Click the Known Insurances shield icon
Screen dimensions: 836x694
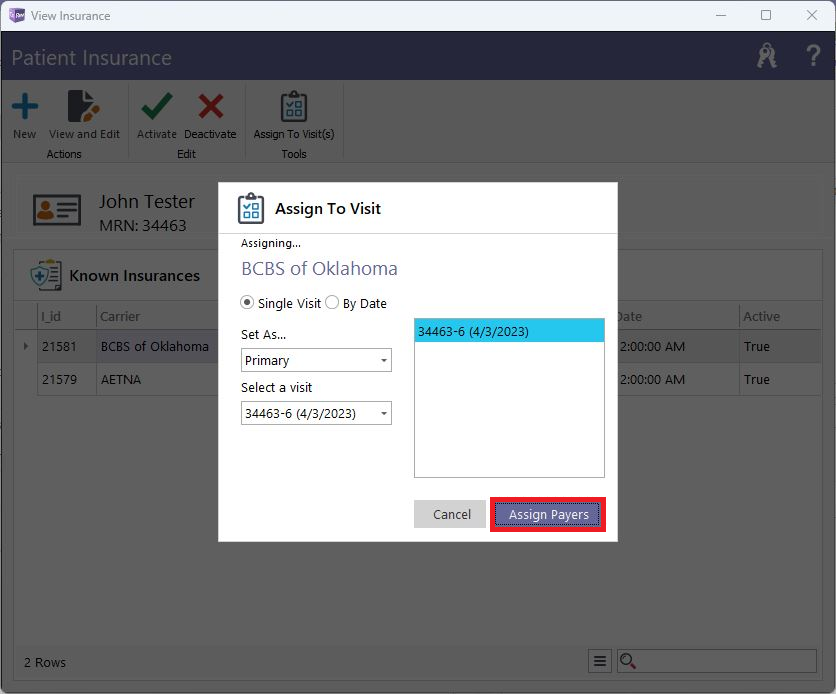[46, 275]
